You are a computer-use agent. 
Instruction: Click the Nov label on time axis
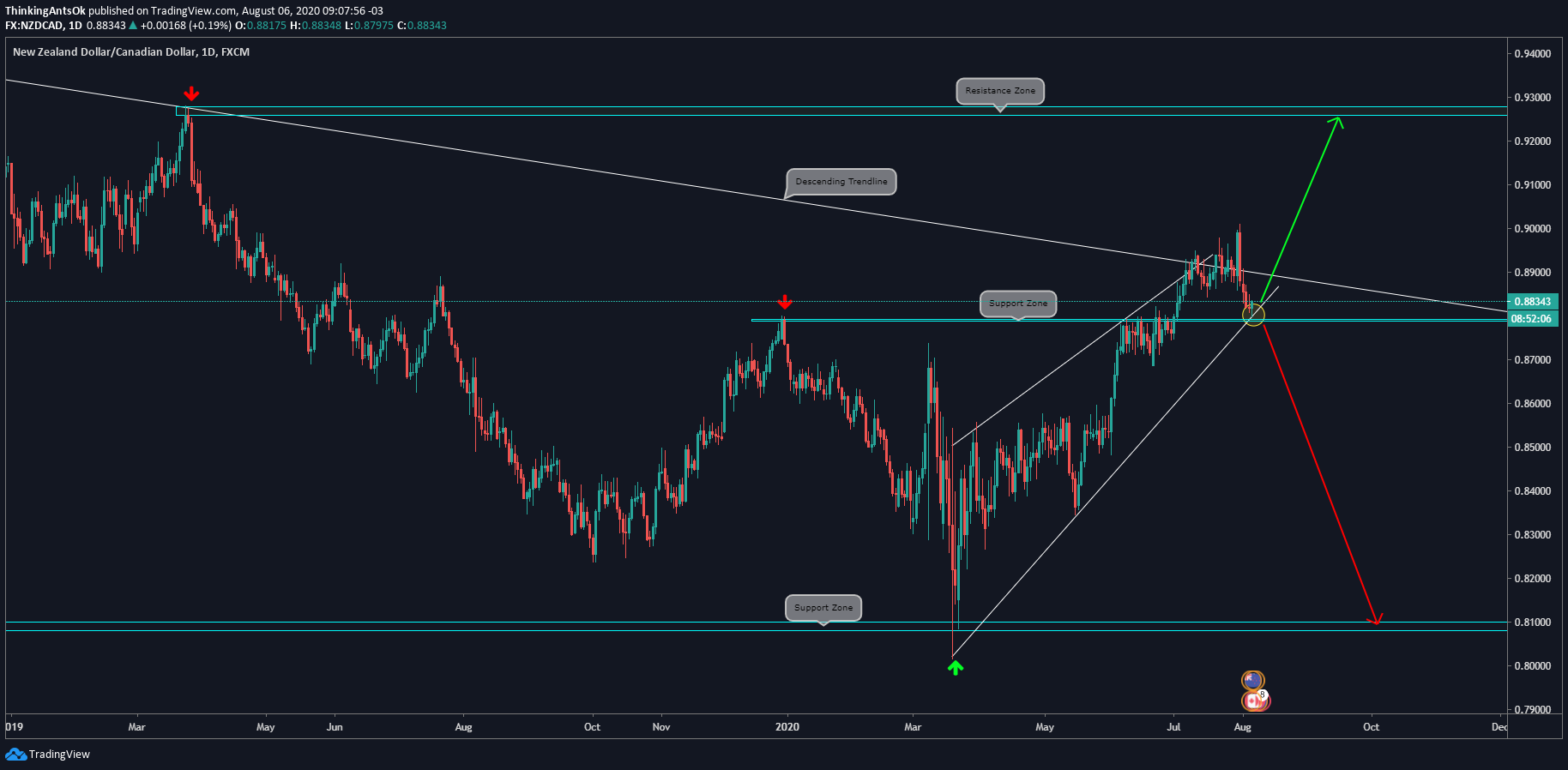click(x=661, y=727)
